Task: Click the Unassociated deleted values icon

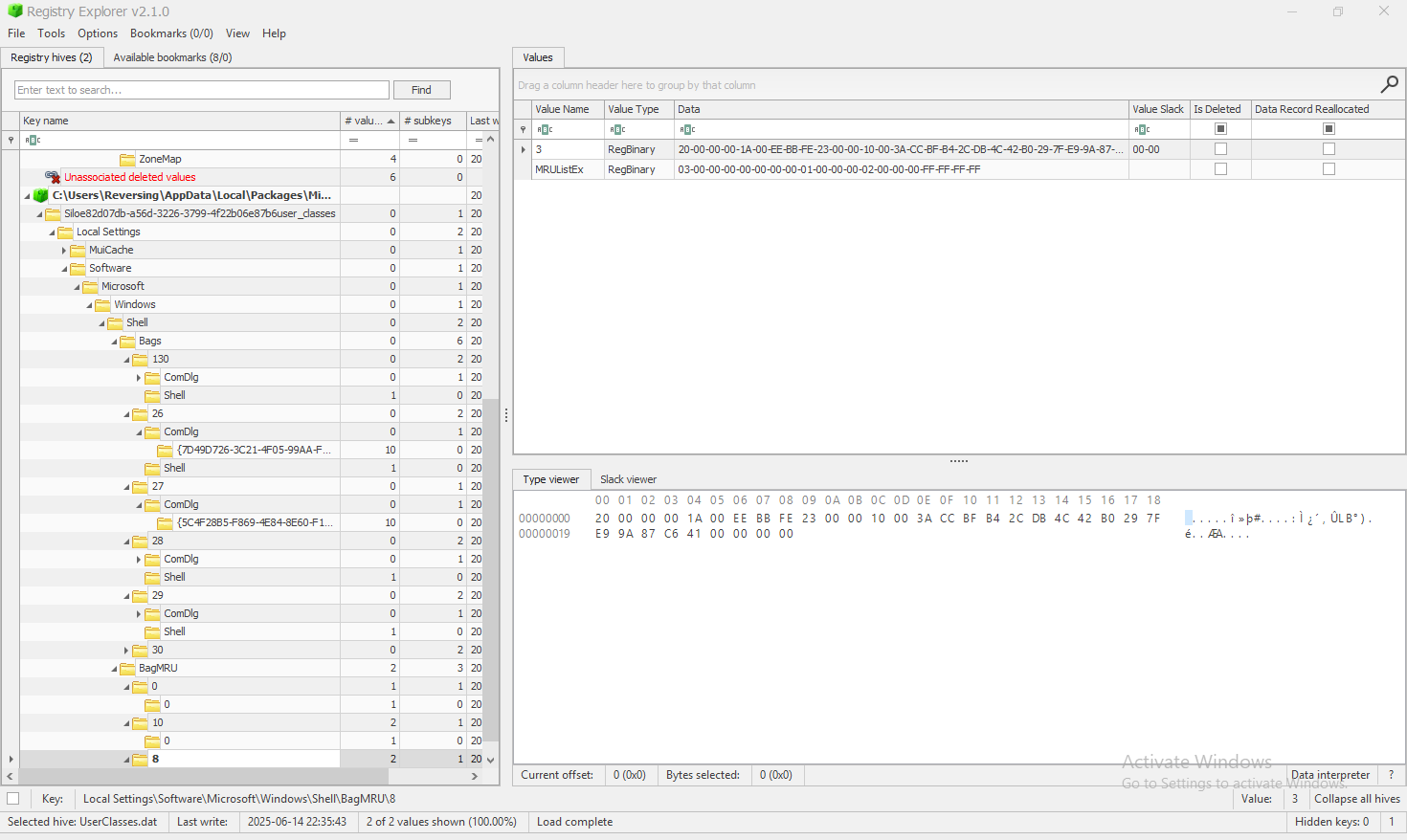Action: click(x=53, y=177)
